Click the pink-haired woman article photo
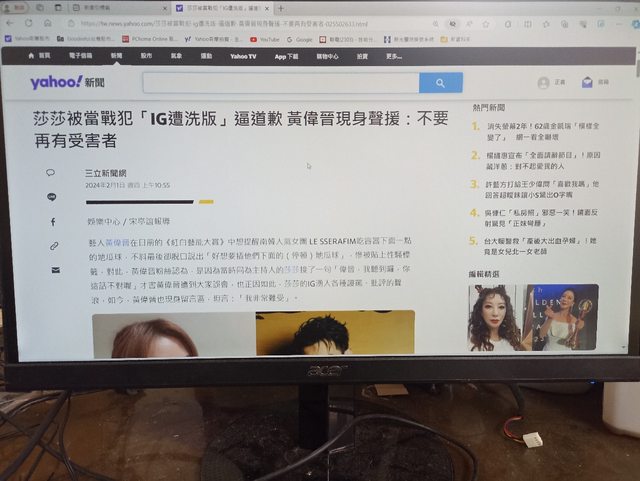The height and width of the screenshot is (481, 640). tap(173, 336)
